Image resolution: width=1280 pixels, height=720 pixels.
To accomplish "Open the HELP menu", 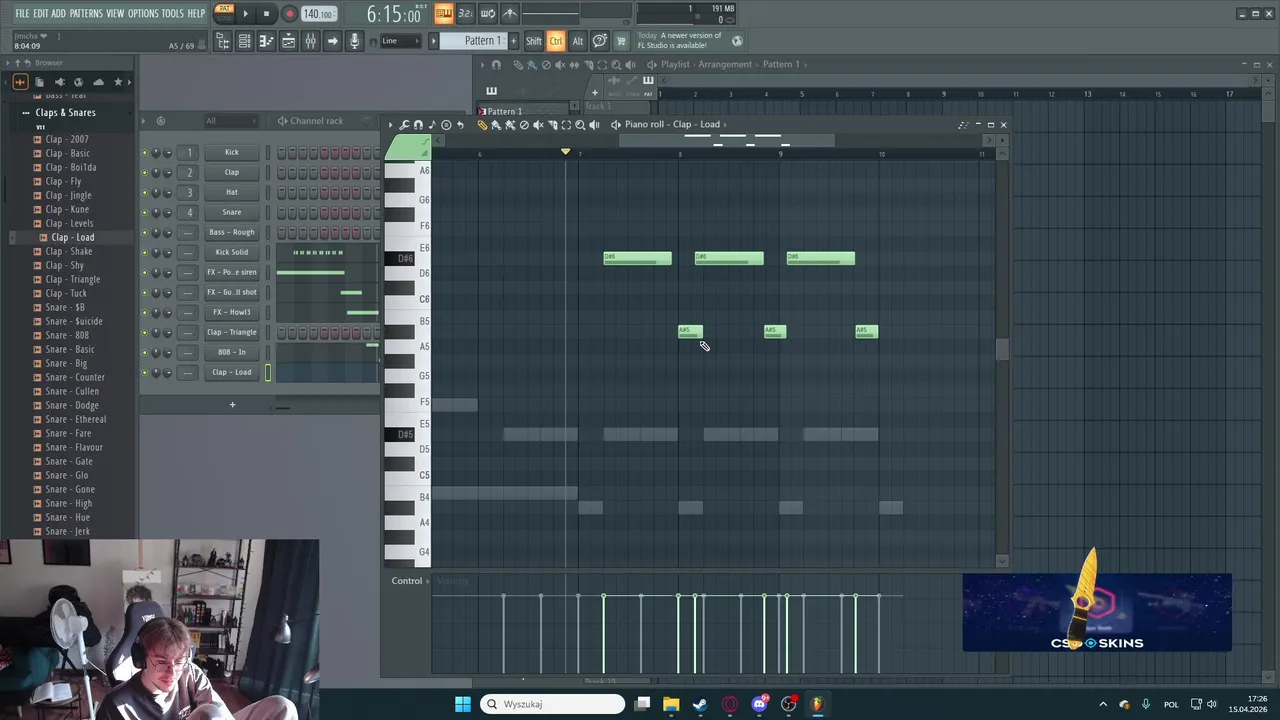I will pyautogui.click(x=196, y=13).
